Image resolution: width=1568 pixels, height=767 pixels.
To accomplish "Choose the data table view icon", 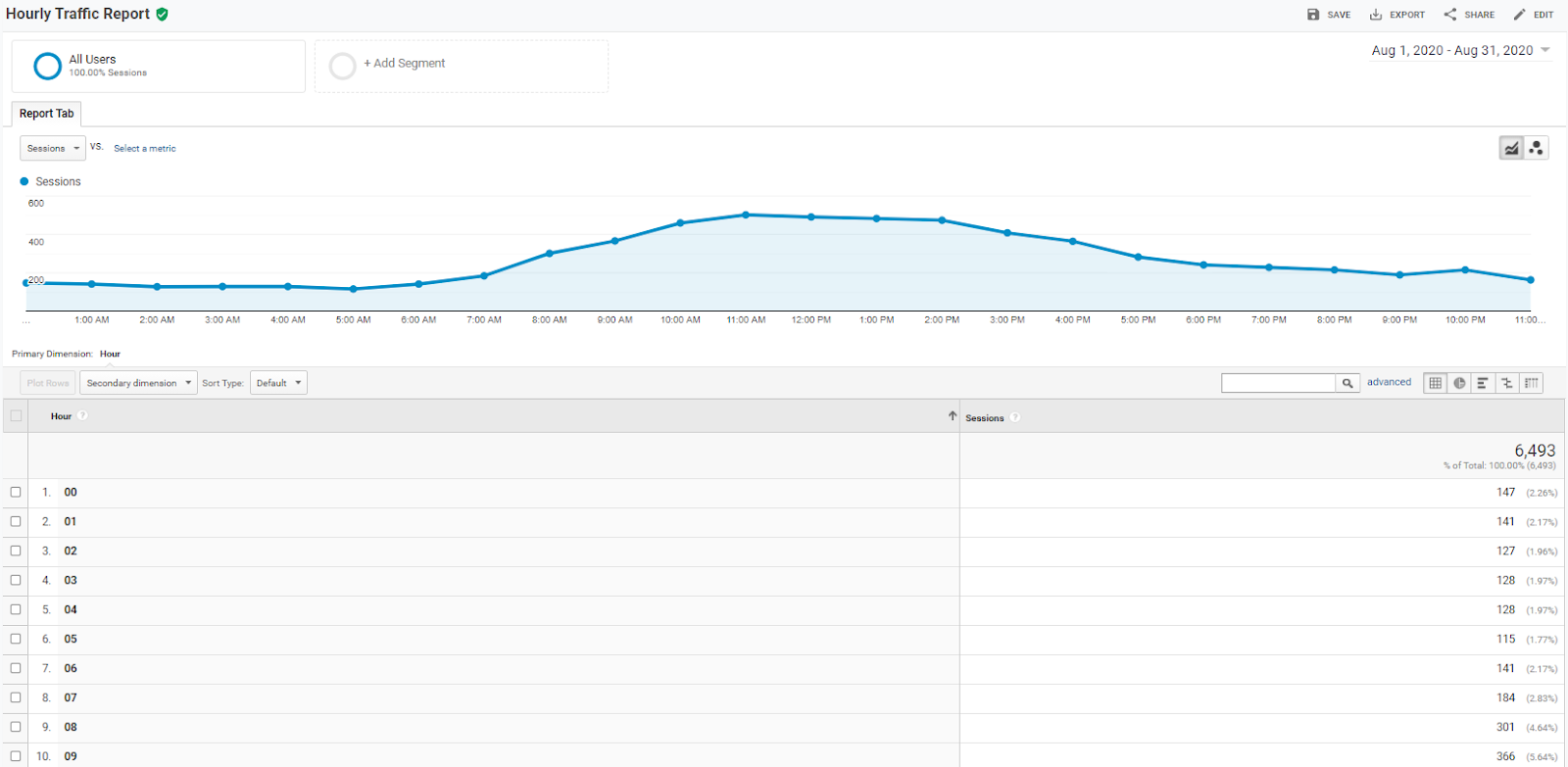I will (x=1436, y=383).
